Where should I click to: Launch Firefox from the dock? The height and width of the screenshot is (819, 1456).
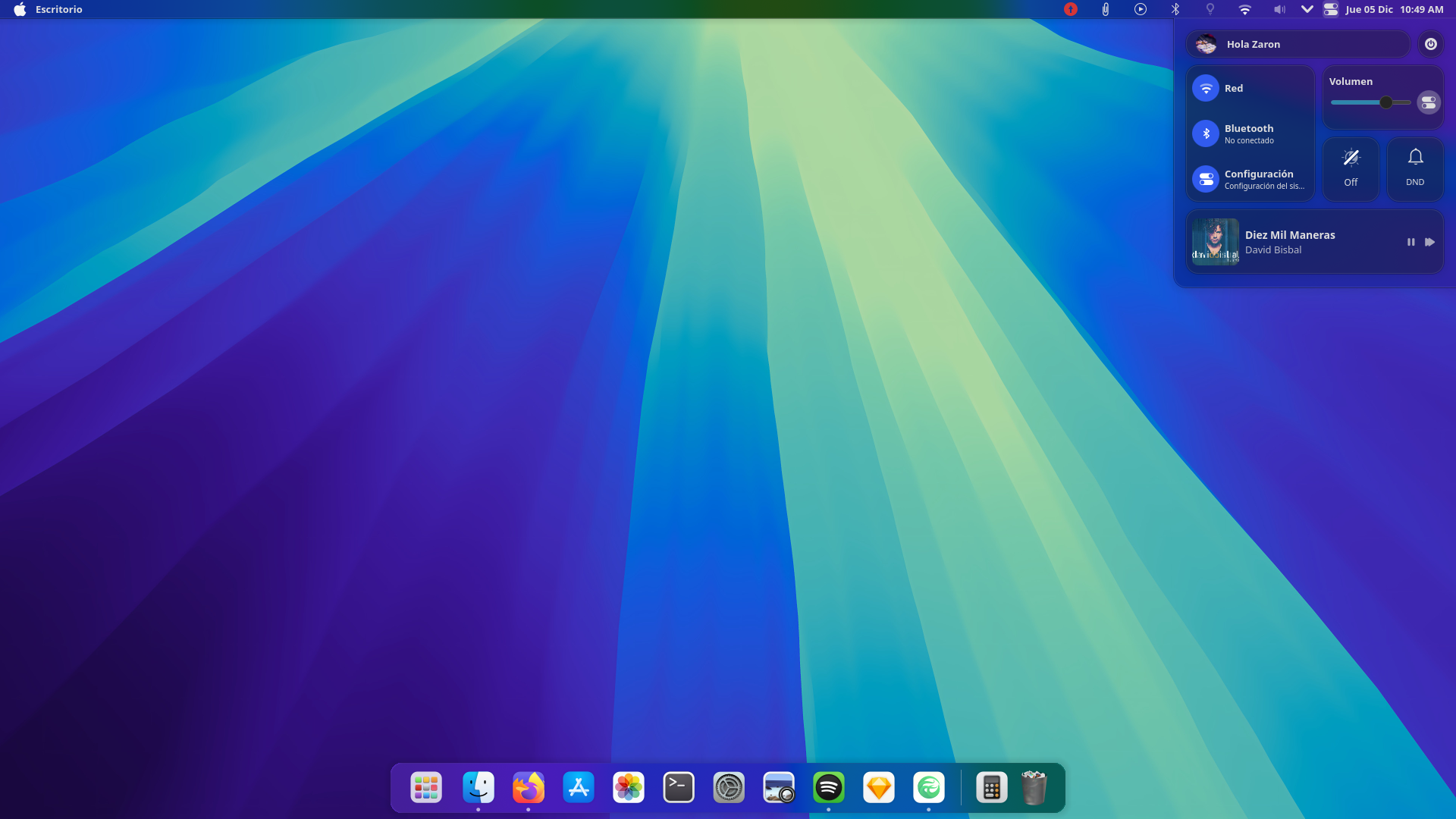click(529, 788)
